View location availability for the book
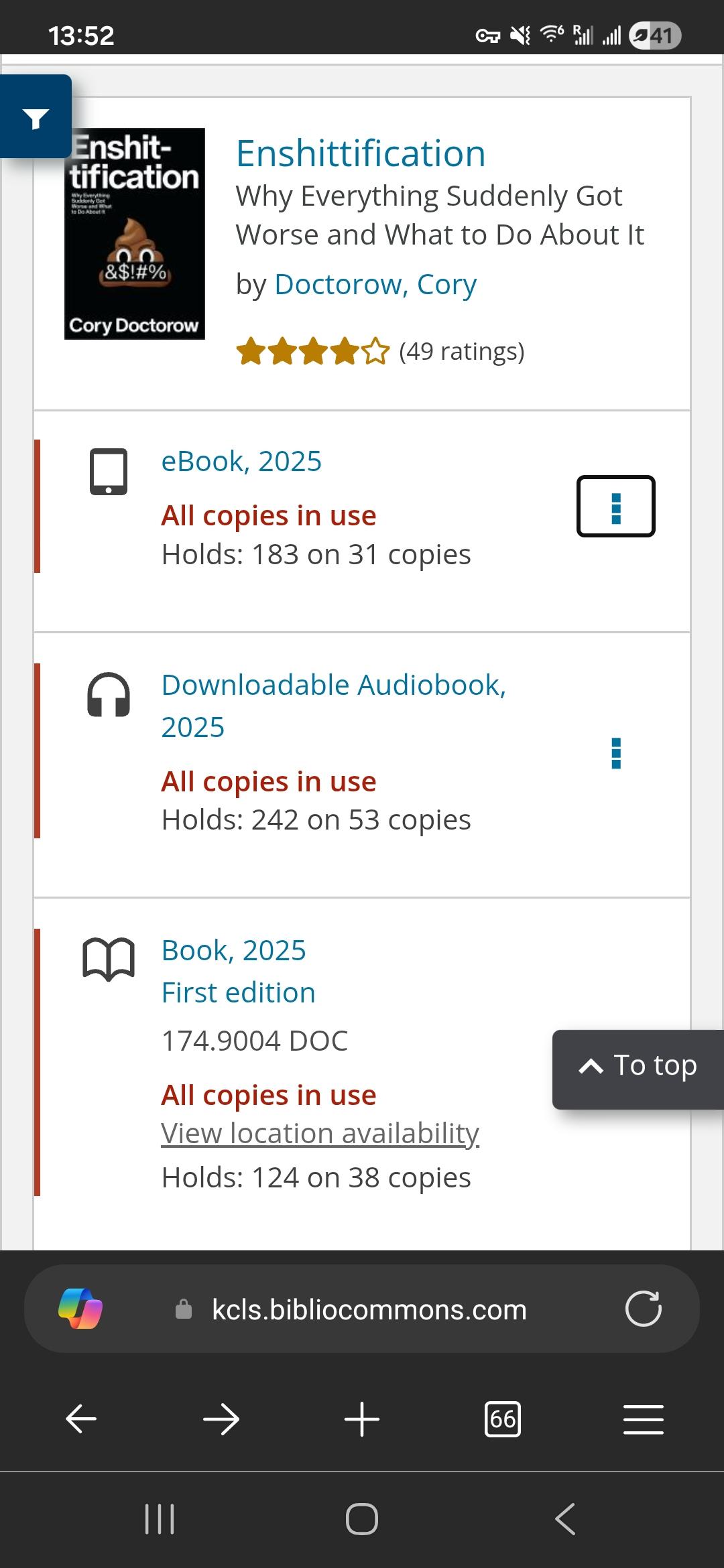This screenshot has width=724, height=1568. pos(320,1133)
